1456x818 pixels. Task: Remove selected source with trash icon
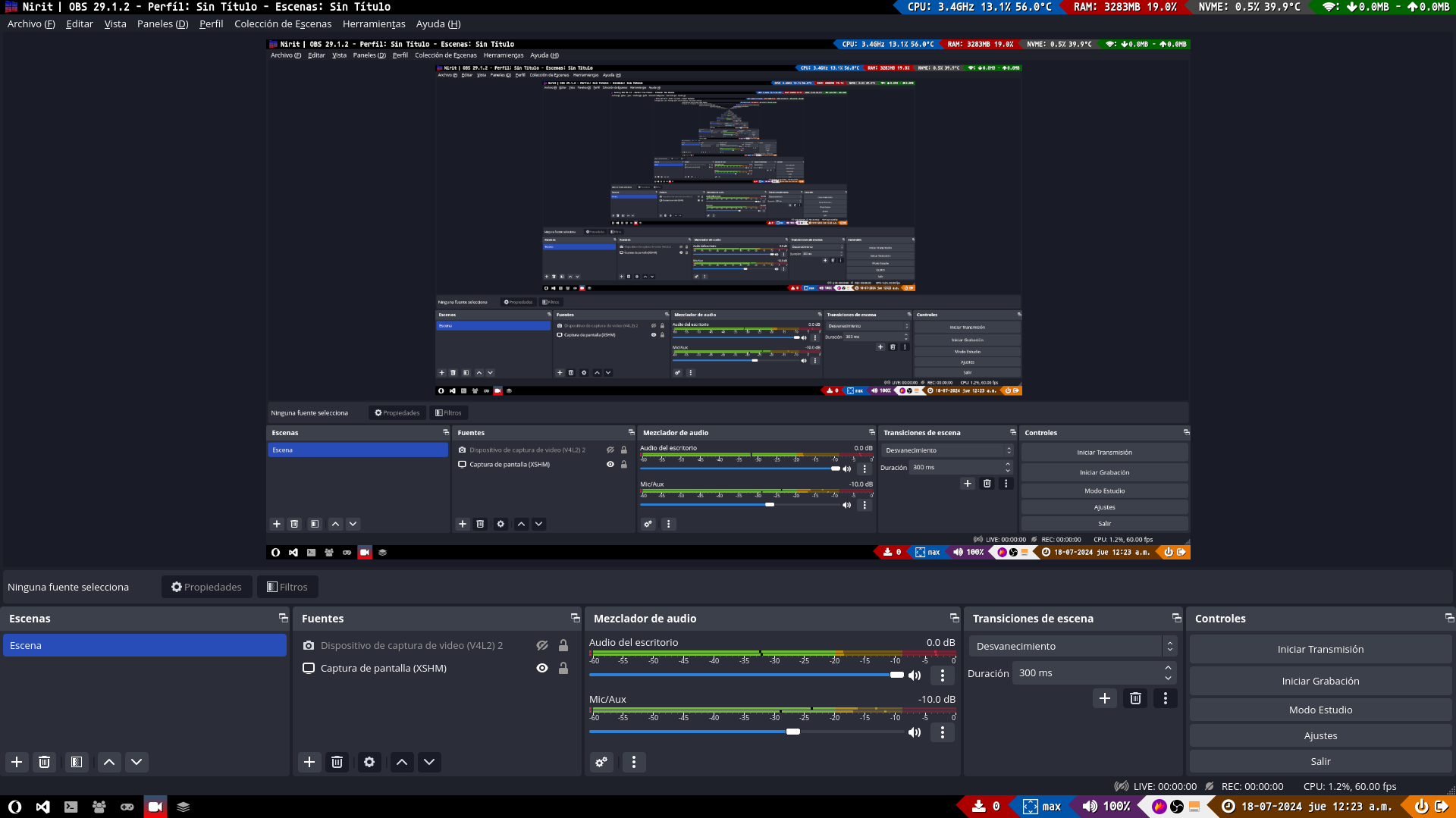click(337, 762)
